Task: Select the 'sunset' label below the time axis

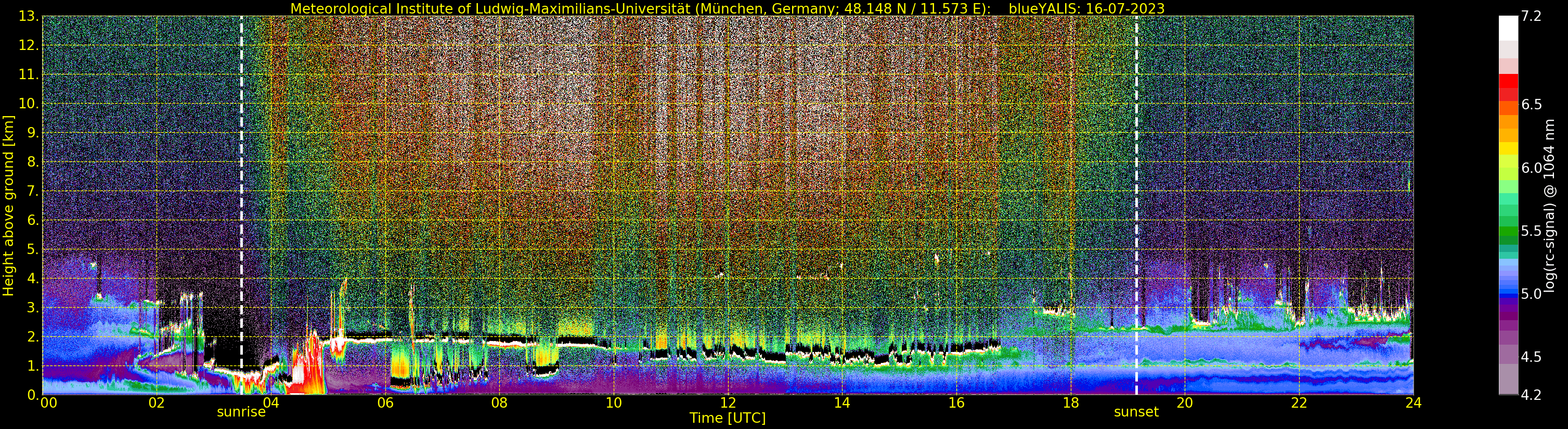Action: point(1136,412)
